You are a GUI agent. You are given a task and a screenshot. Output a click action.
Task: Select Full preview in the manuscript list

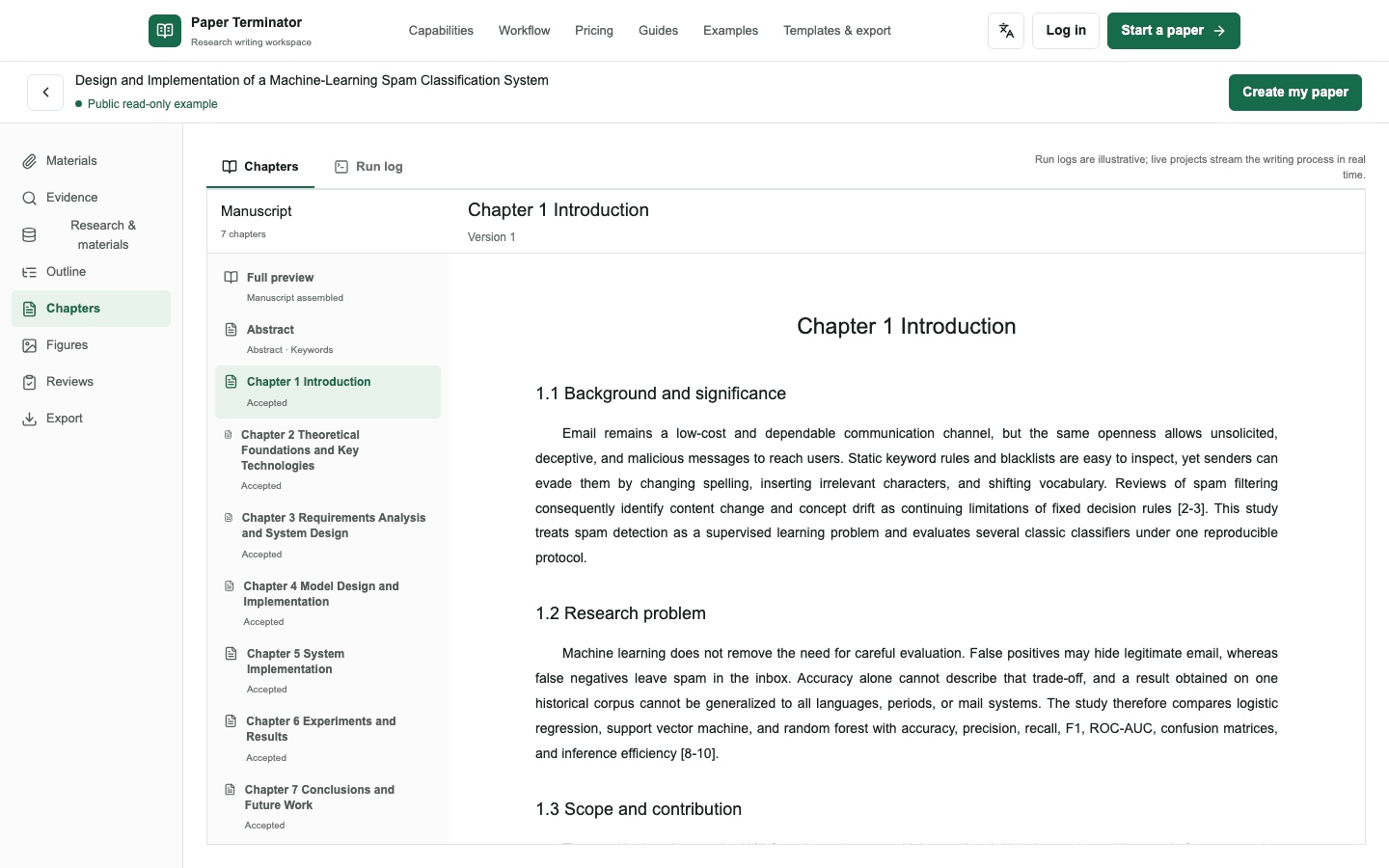point(328,287)
